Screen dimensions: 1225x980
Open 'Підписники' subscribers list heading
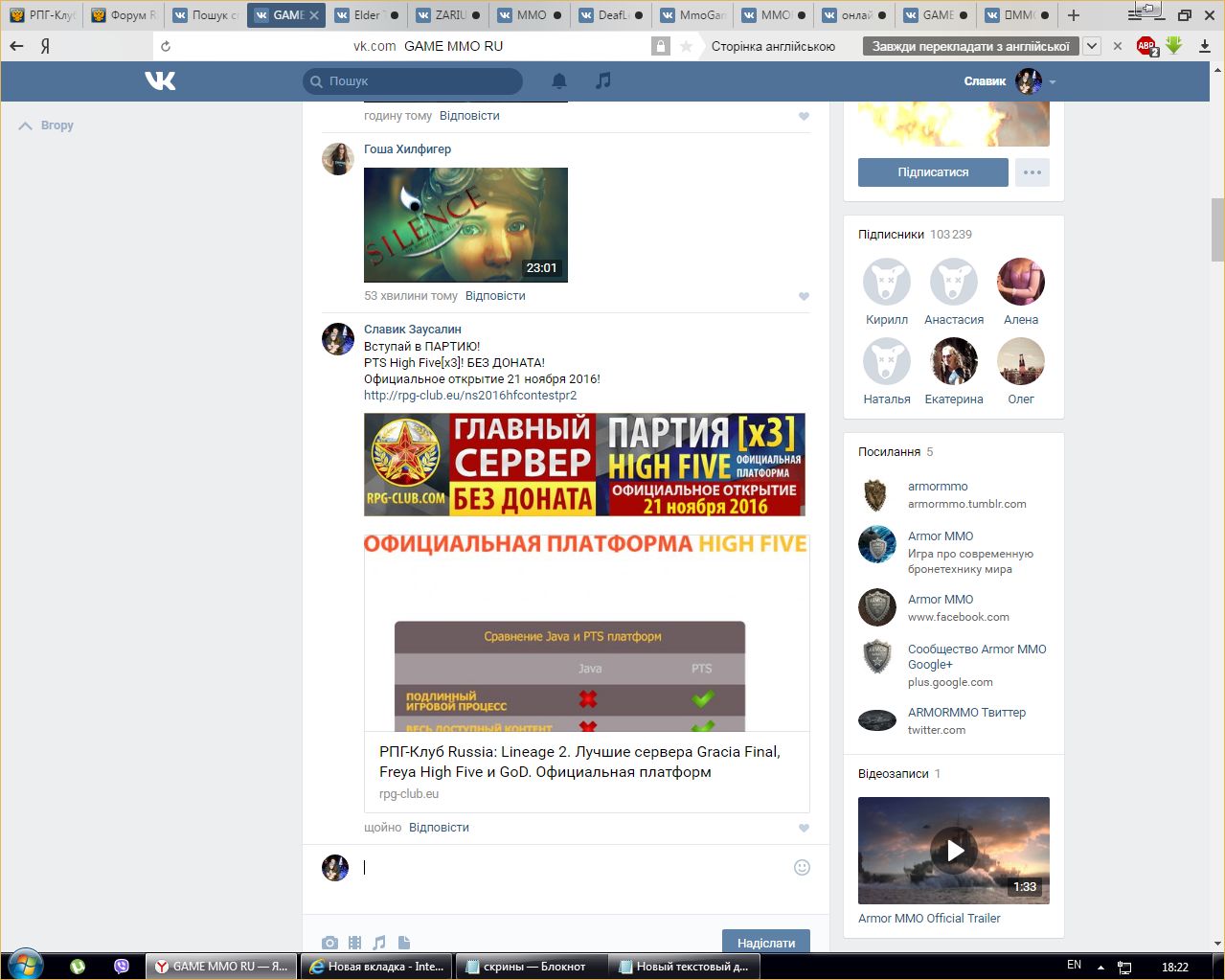[891, 235]
